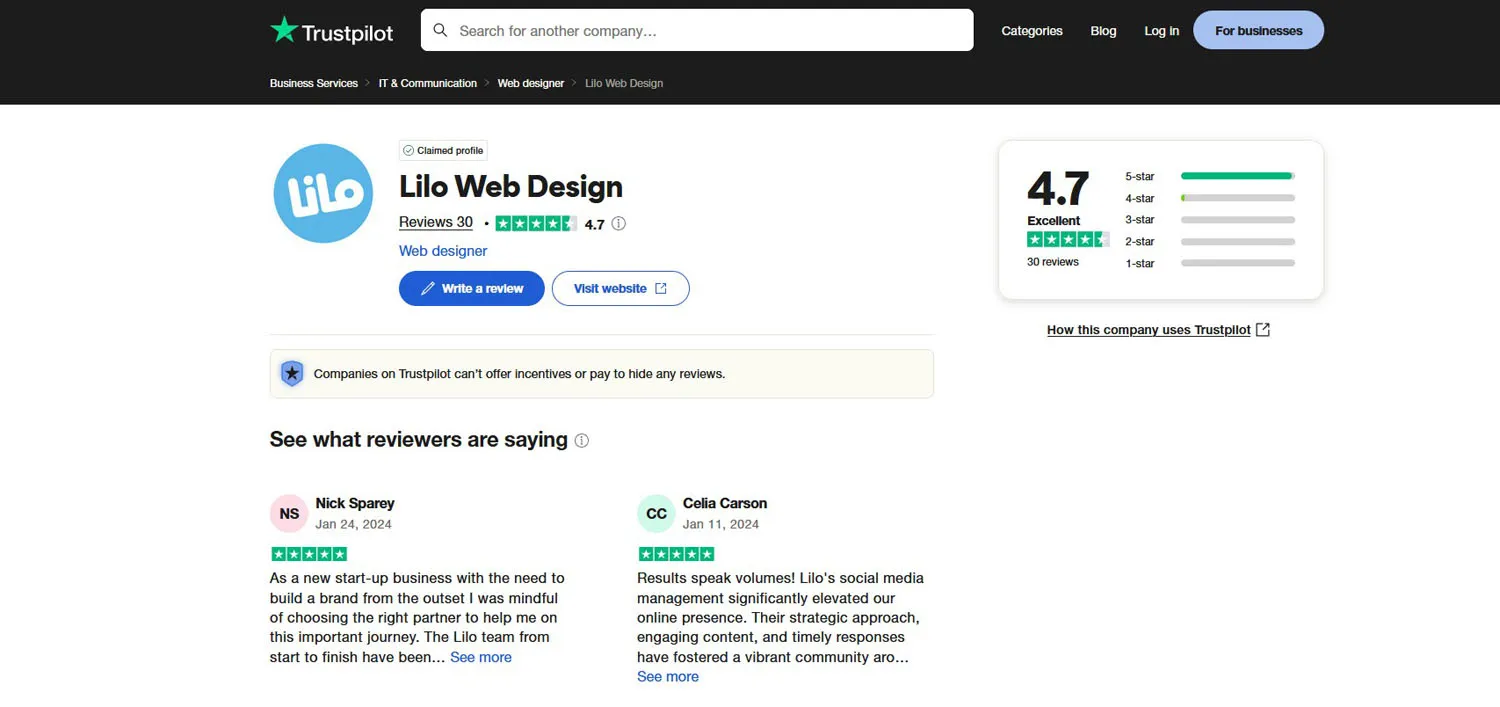Click the 4-star progress bar

1238,198
